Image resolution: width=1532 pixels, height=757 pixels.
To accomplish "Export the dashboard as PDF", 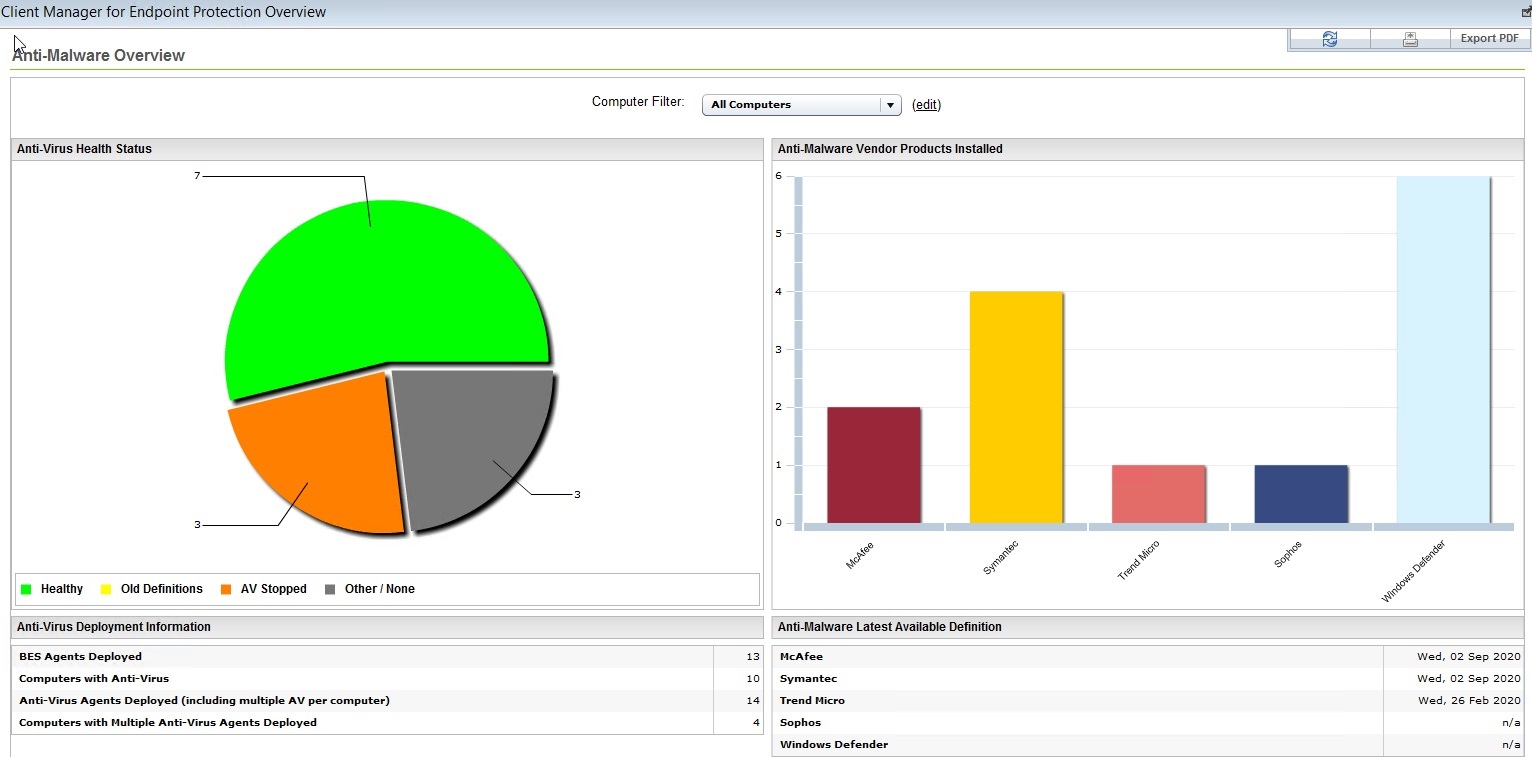I will tap(1489, 39).
